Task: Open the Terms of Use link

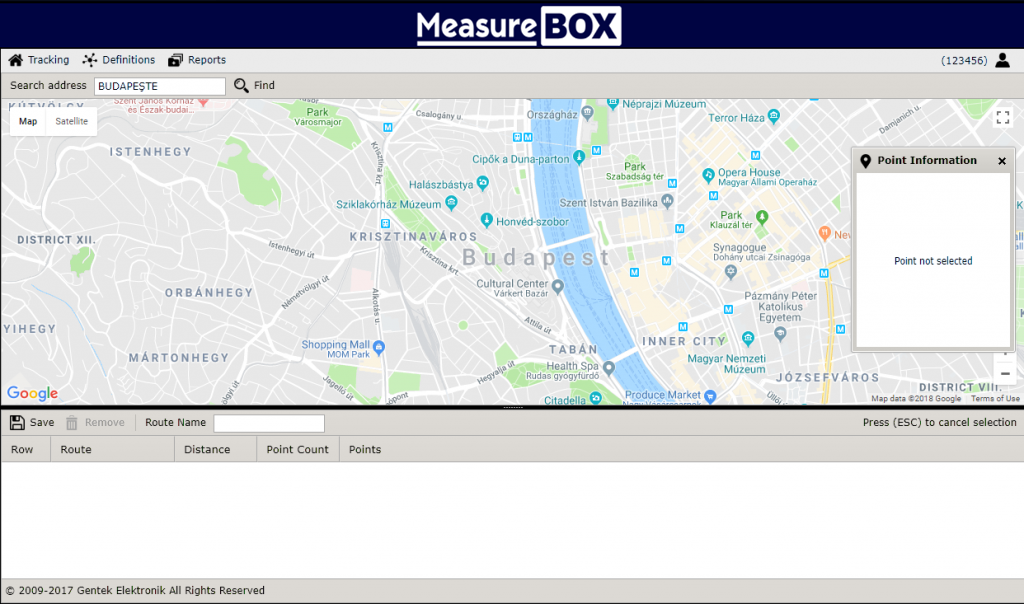Action: click(995, 399)
